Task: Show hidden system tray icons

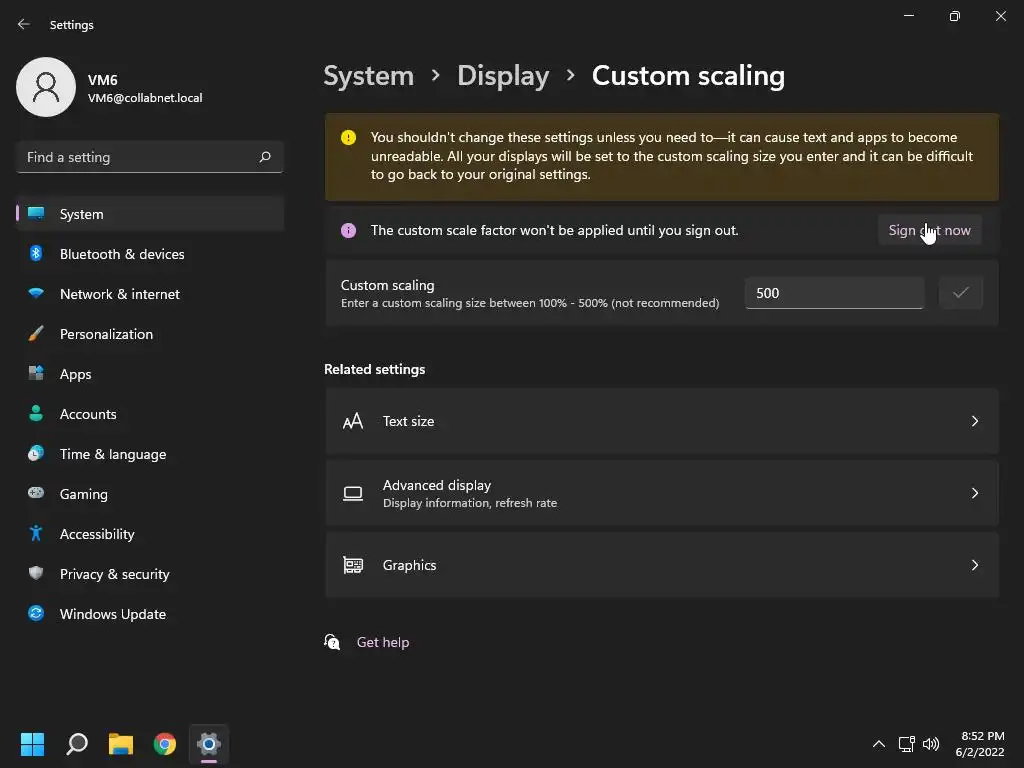Action: [878, 744]
